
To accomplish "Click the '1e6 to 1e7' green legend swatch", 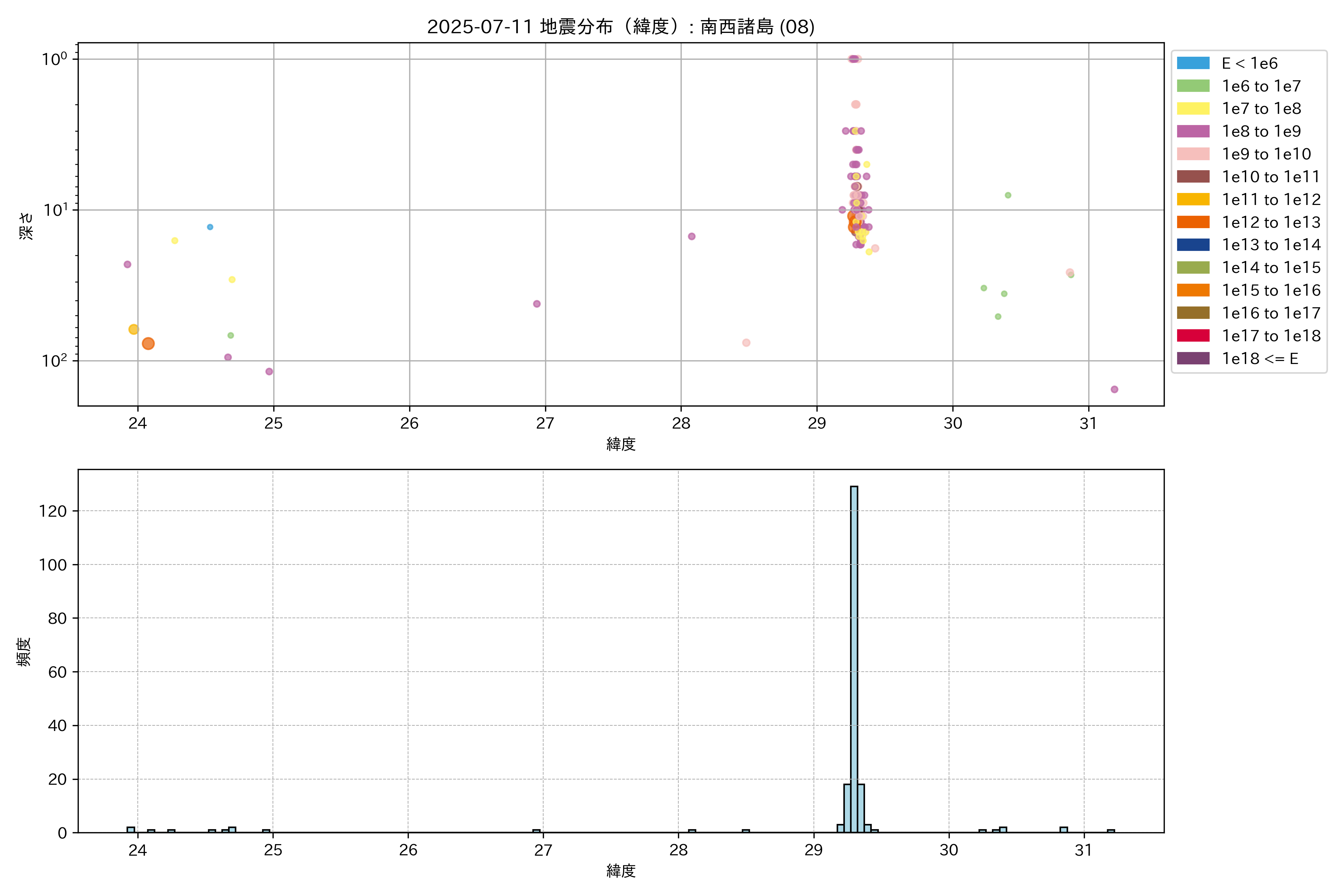I will [x=1192, y=86].
